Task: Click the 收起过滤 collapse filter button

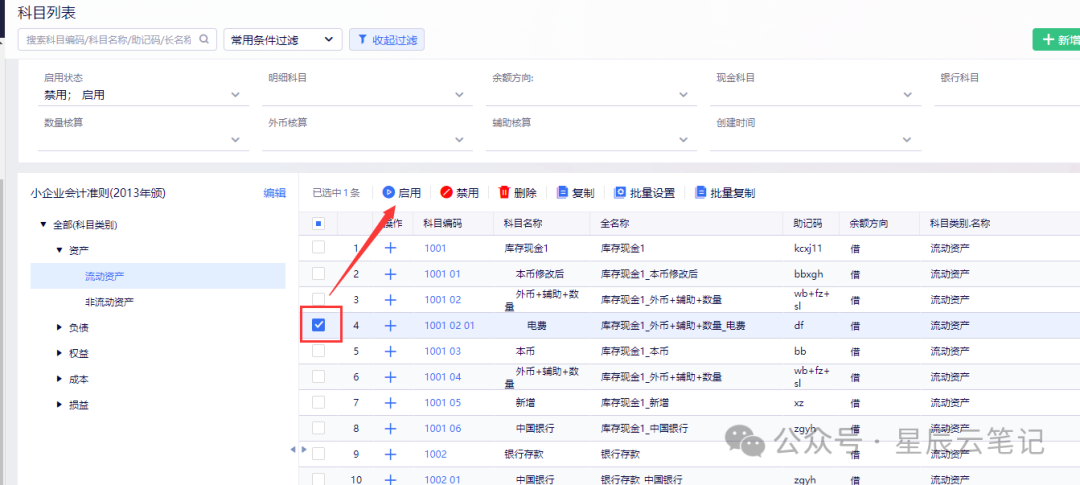Action: (x=387, y=40)
